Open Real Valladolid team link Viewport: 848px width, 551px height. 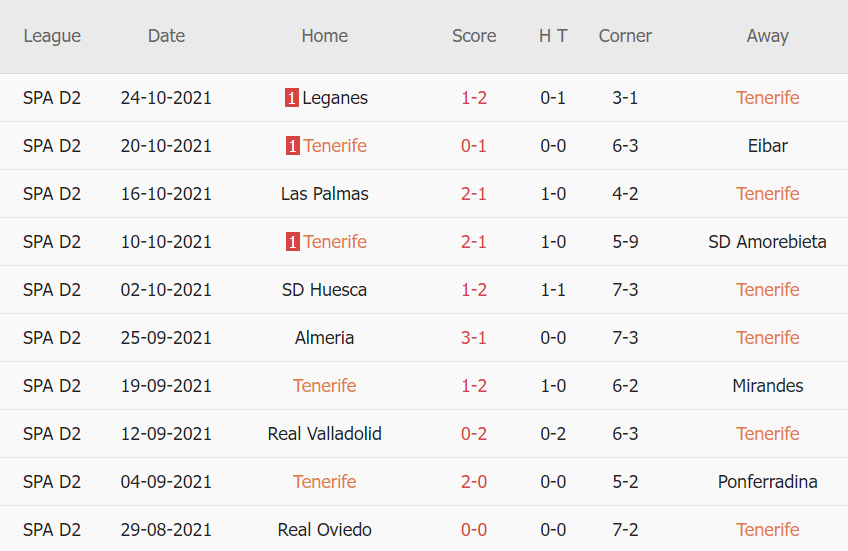[325, 434]
